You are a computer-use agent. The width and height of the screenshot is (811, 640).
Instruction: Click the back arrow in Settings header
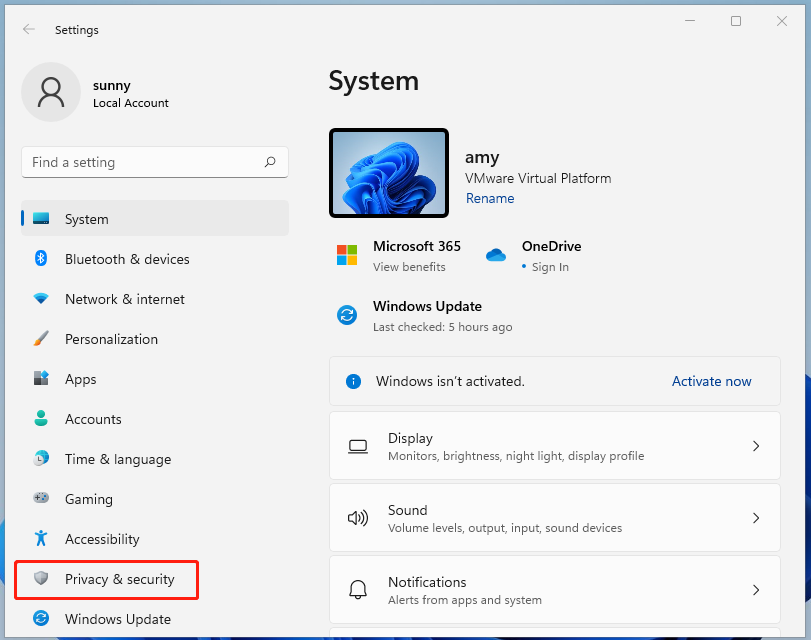(x=29, y=29)
